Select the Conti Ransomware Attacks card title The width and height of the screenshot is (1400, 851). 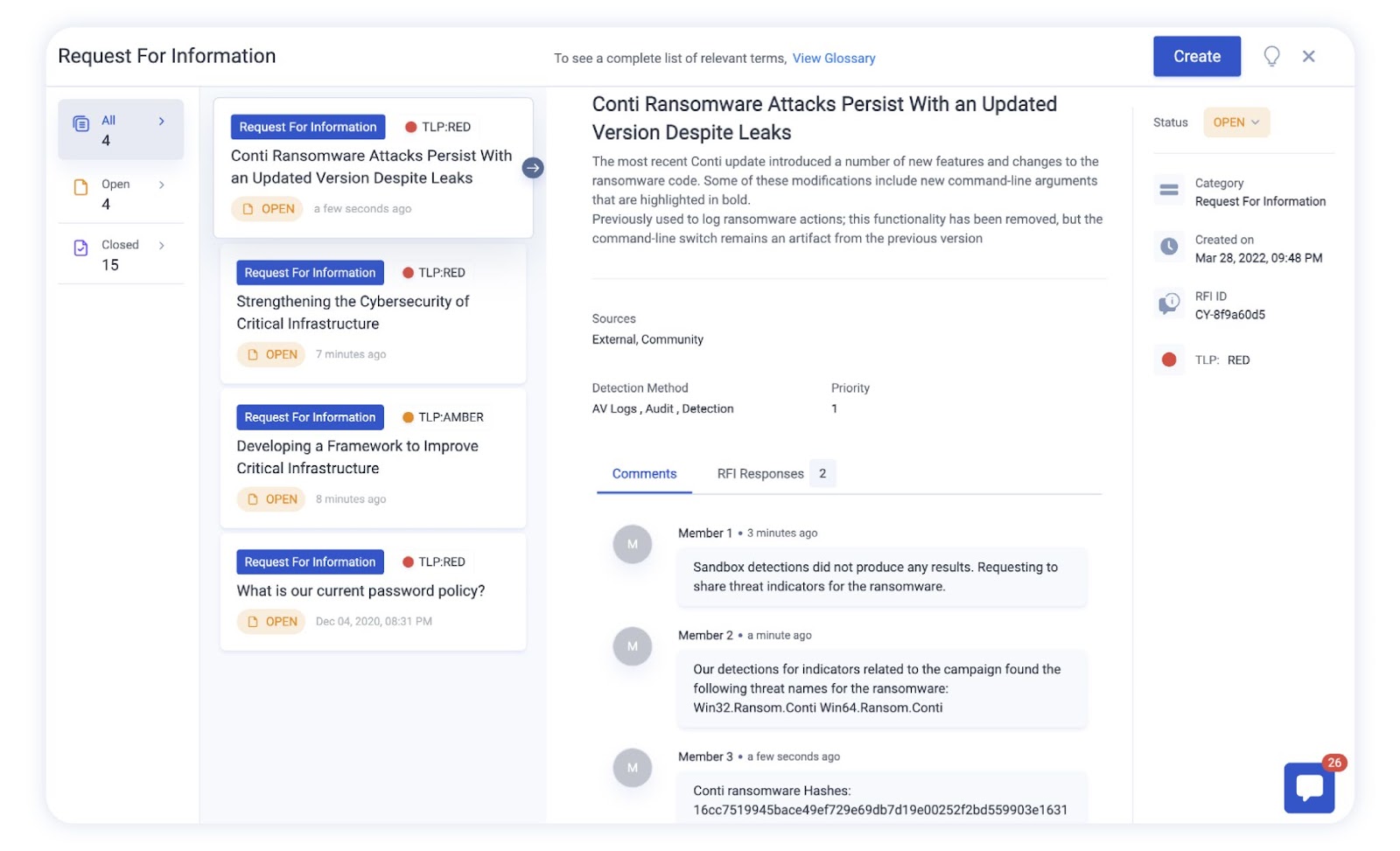point(371,166)
